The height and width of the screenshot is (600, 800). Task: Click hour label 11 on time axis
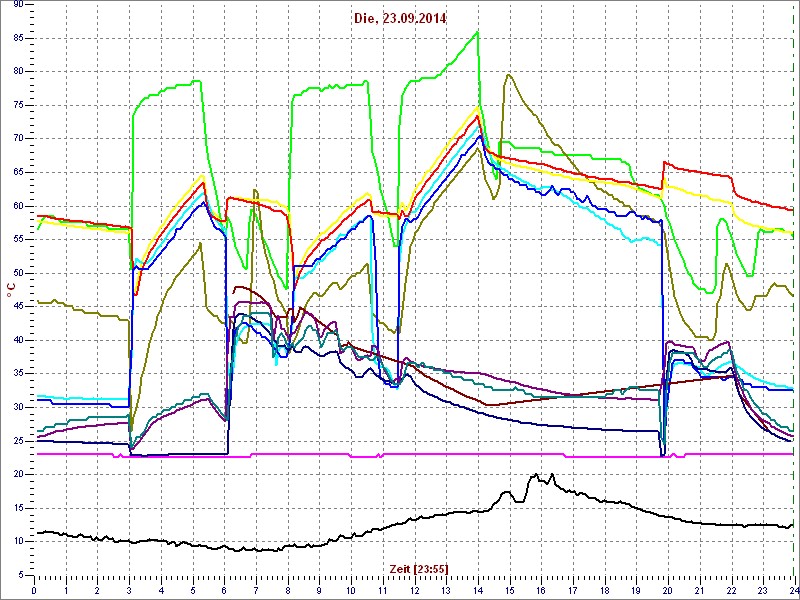(x=382, y=591)
